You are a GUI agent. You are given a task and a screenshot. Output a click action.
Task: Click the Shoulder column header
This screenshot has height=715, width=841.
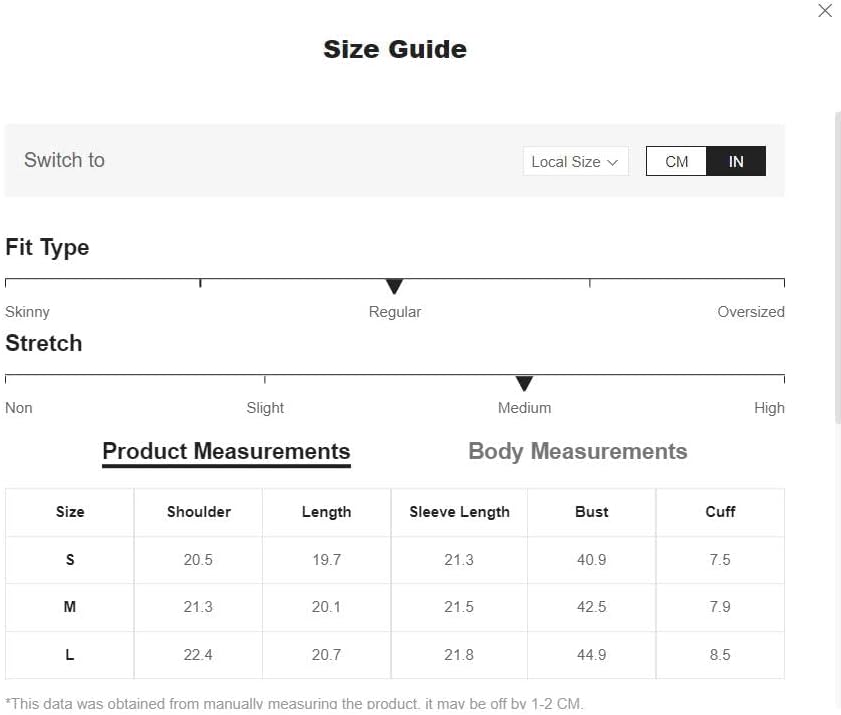(x=198, y=512)
